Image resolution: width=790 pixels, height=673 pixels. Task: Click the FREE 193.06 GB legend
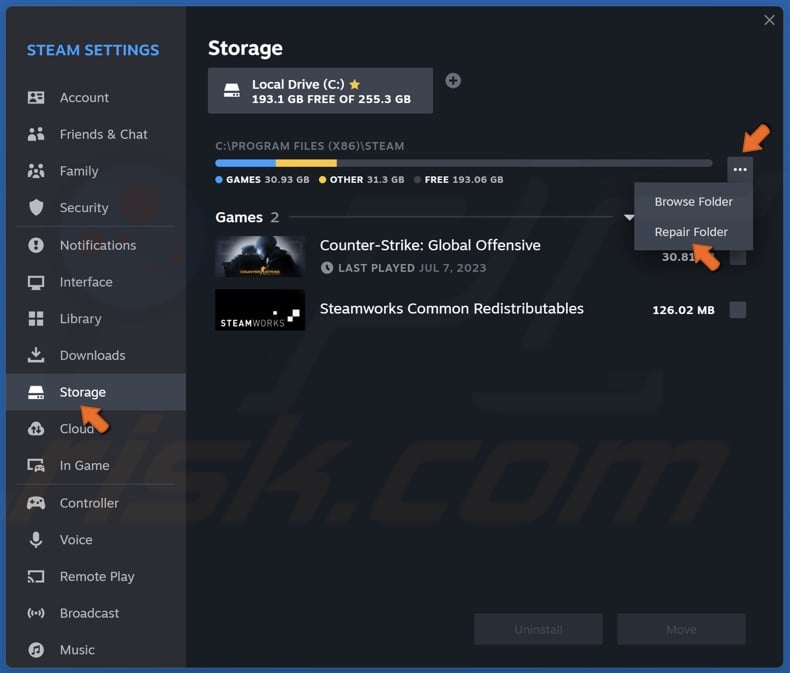[x=458, y=179]
